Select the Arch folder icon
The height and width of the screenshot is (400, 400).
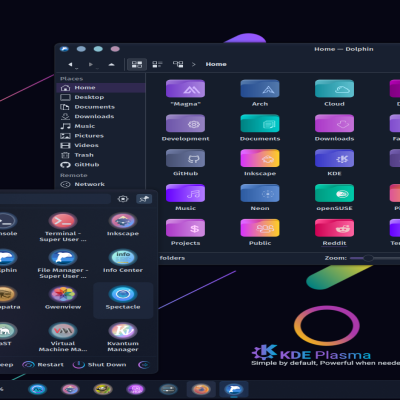[260, 88]
